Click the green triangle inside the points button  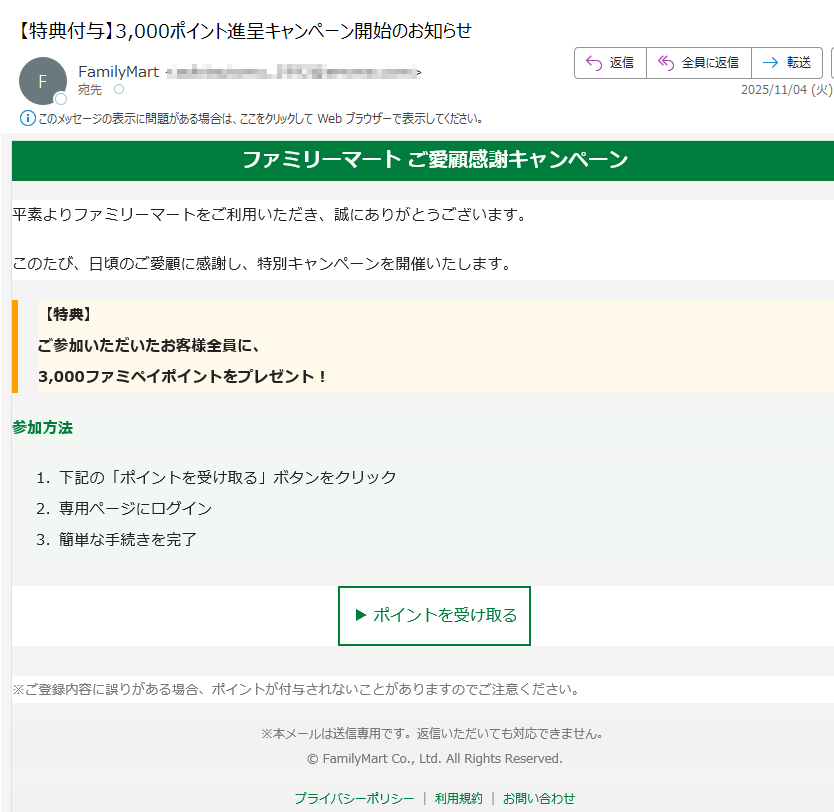[360, 617]
